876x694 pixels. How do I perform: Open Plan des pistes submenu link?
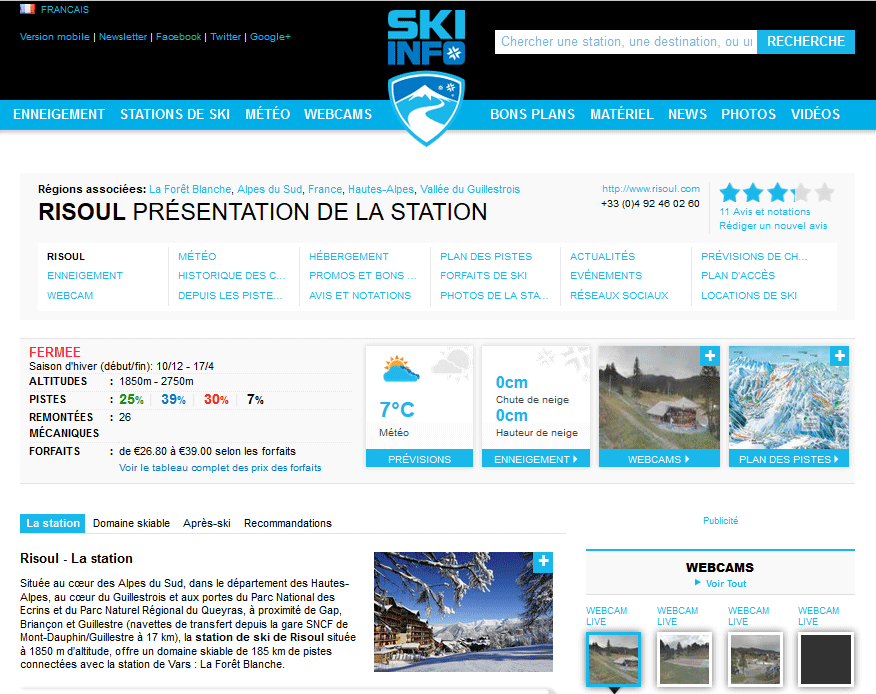pyautogui.click(x=486, y=256)
